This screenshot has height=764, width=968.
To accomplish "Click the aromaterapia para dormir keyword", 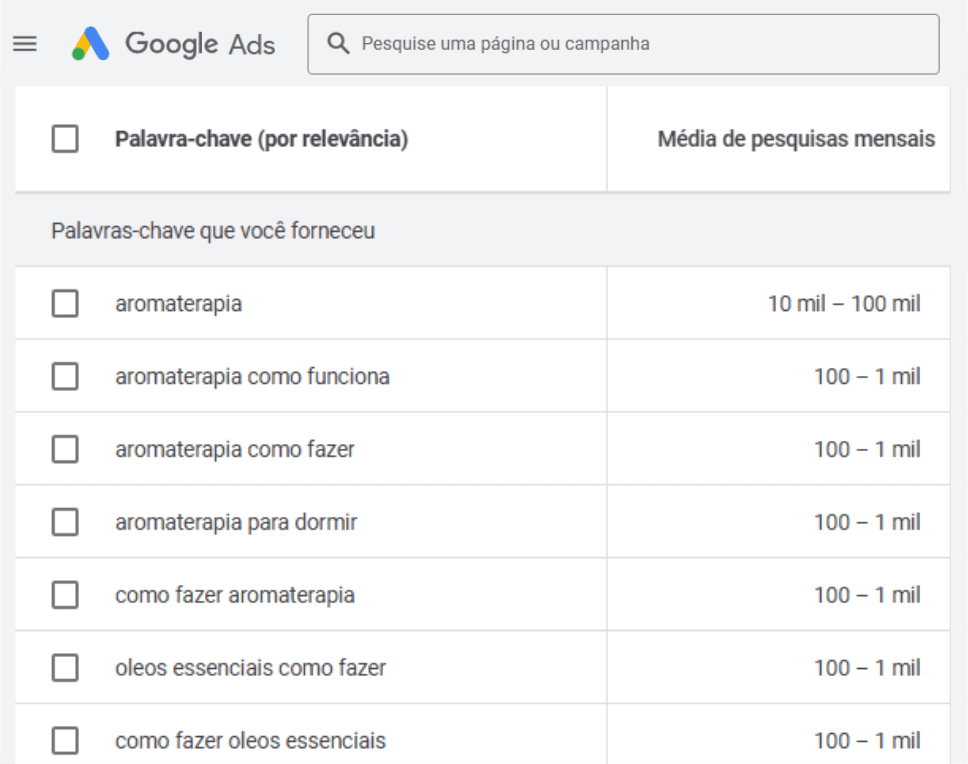I will [235, 522].
